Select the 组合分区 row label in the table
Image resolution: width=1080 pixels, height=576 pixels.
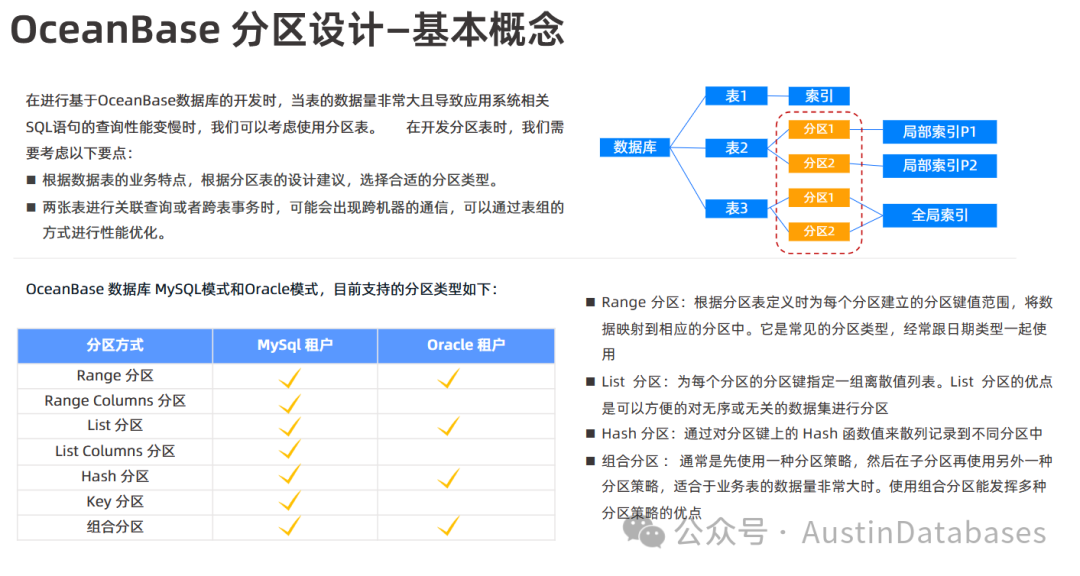(x=115, y=527)
